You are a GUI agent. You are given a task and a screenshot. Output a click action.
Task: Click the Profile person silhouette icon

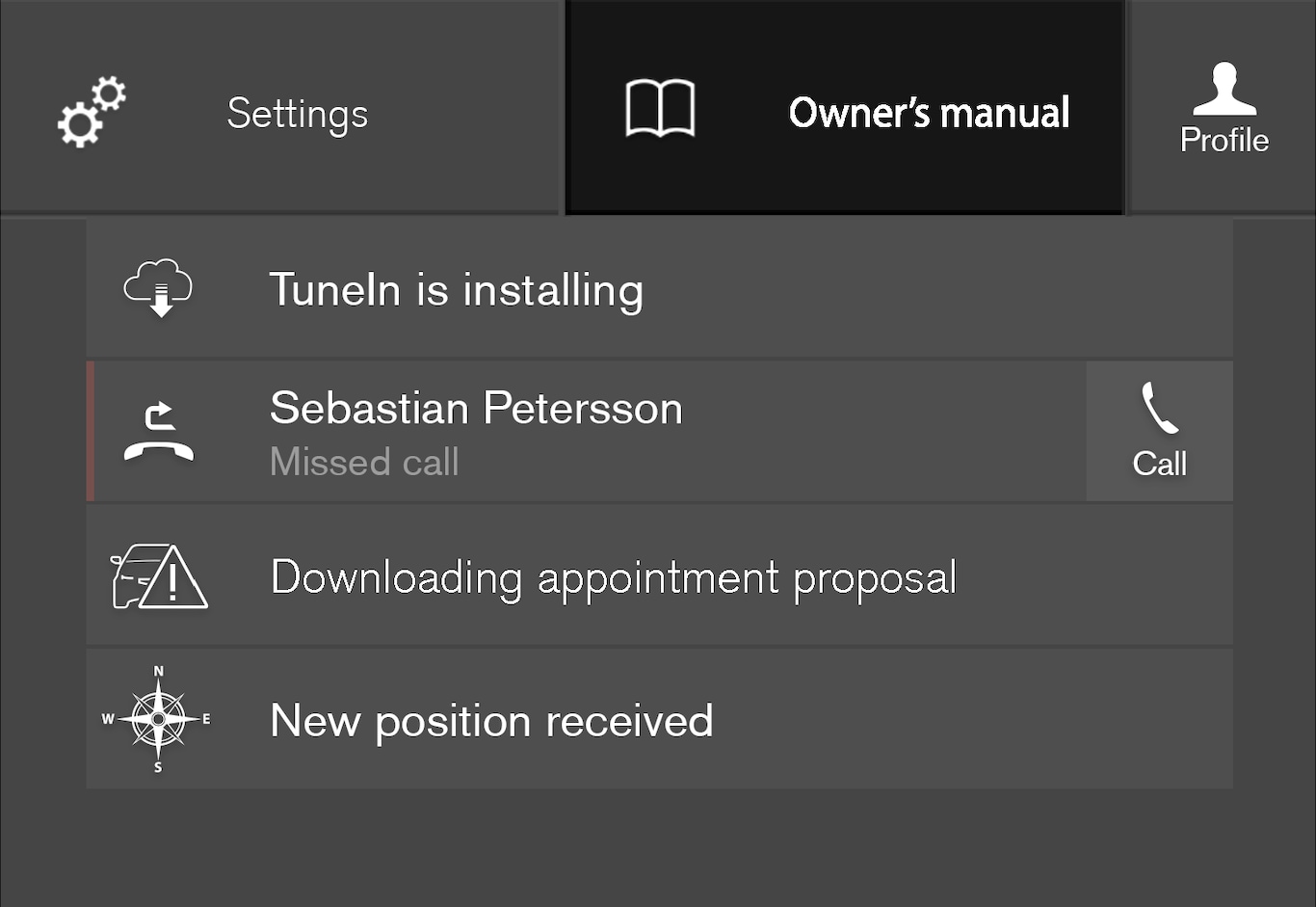click(1224, 90)
